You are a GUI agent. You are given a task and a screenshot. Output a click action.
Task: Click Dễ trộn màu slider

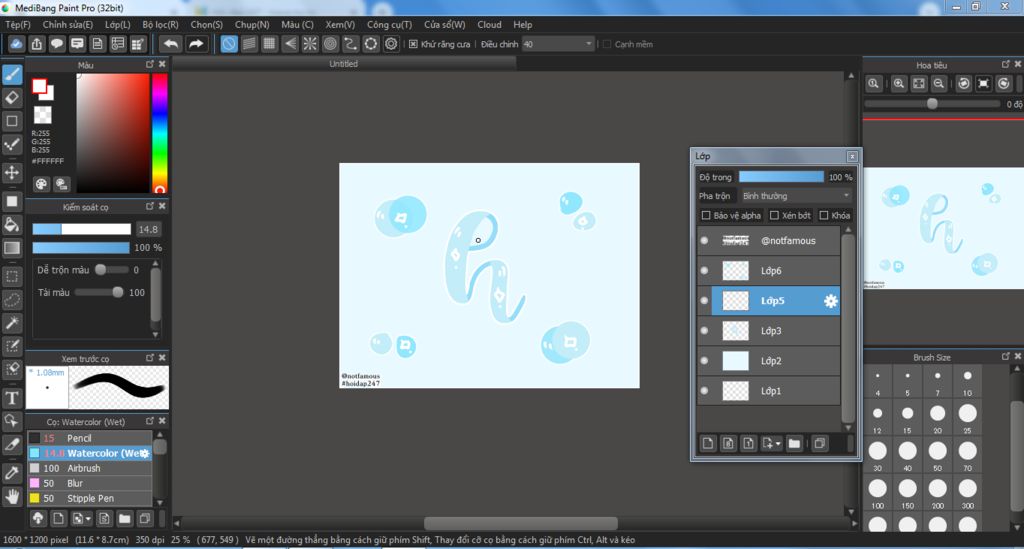(x=112, y=270)
